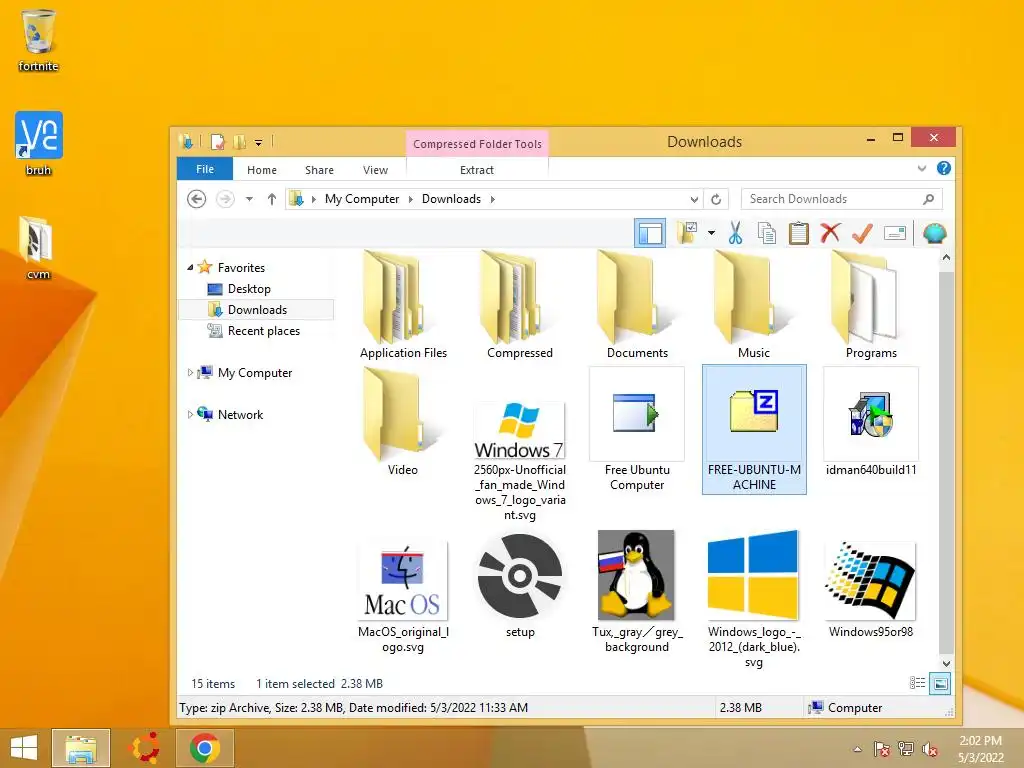Open the File ribbon tab
Viewport: 1024px width, 768px height.
(x=204, y=169)
